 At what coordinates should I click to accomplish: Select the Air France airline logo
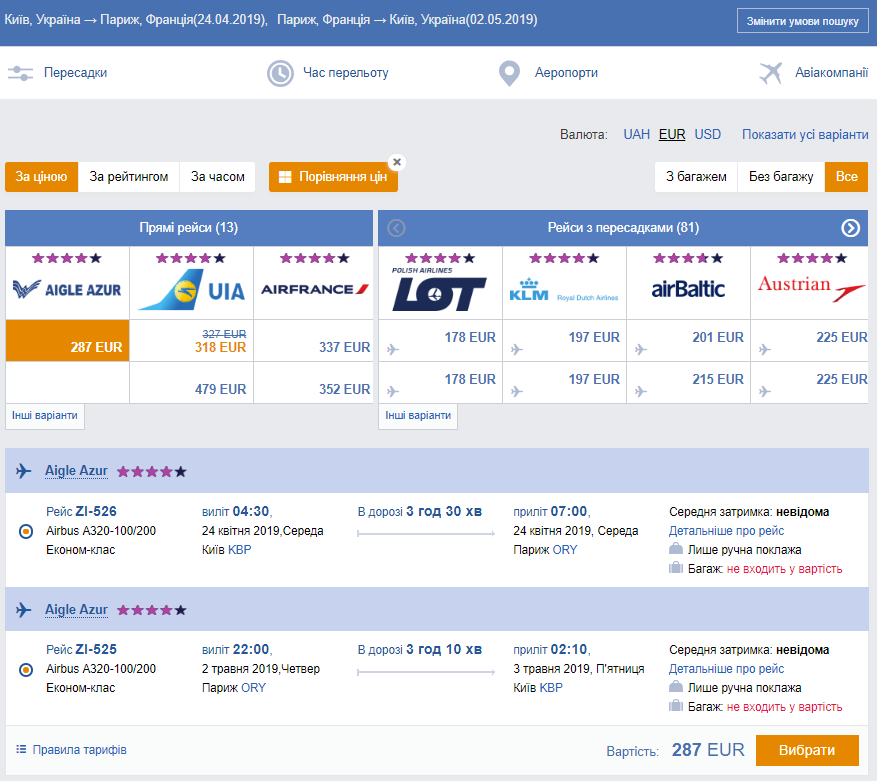315,289
